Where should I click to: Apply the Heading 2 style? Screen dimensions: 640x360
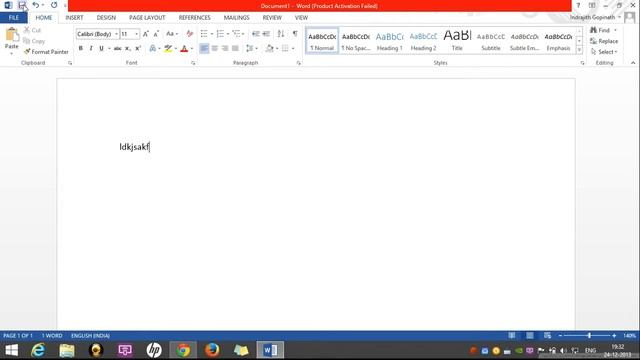423,41
